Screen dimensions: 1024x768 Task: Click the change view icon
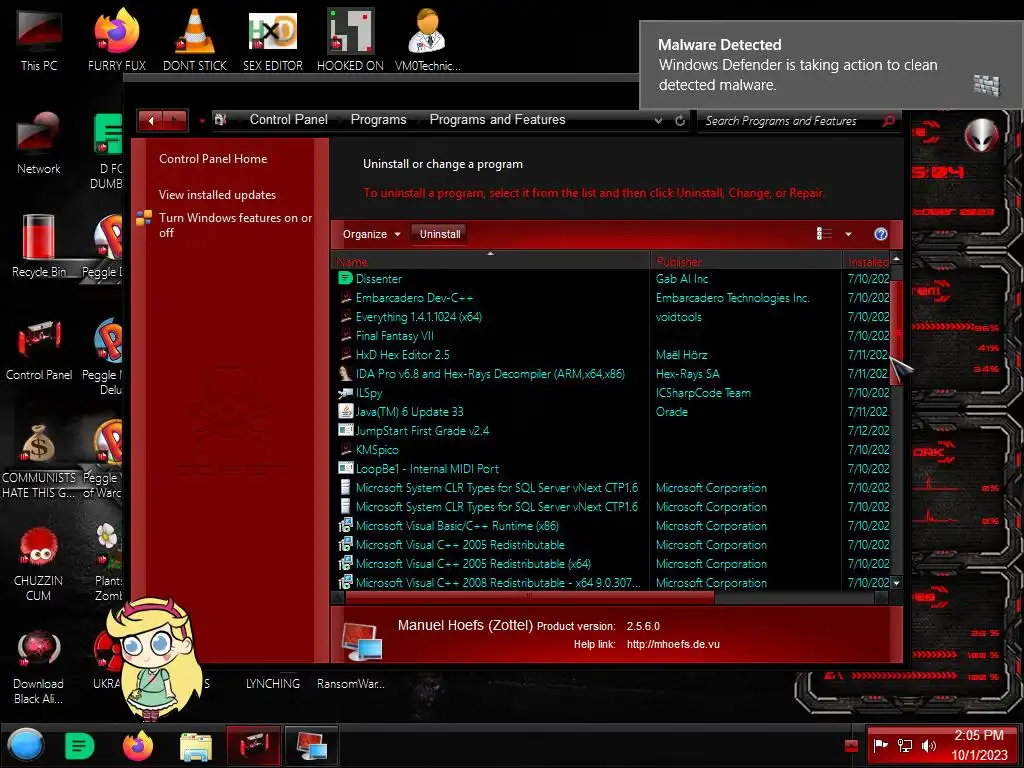824,234
